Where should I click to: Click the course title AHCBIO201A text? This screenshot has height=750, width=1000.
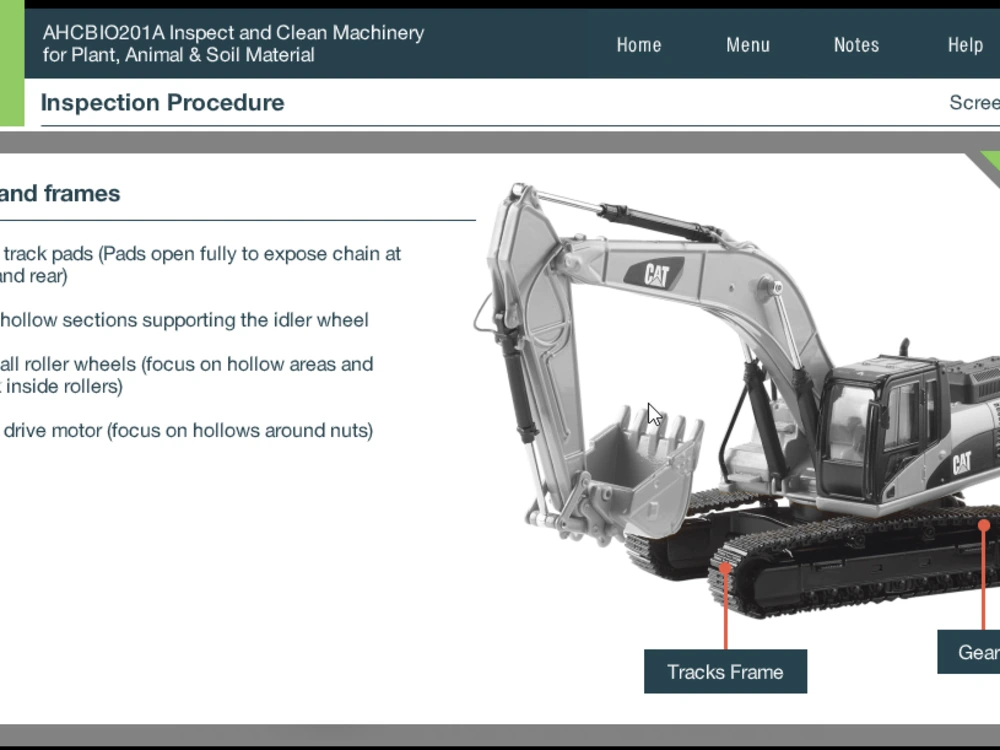click(233, 43)
